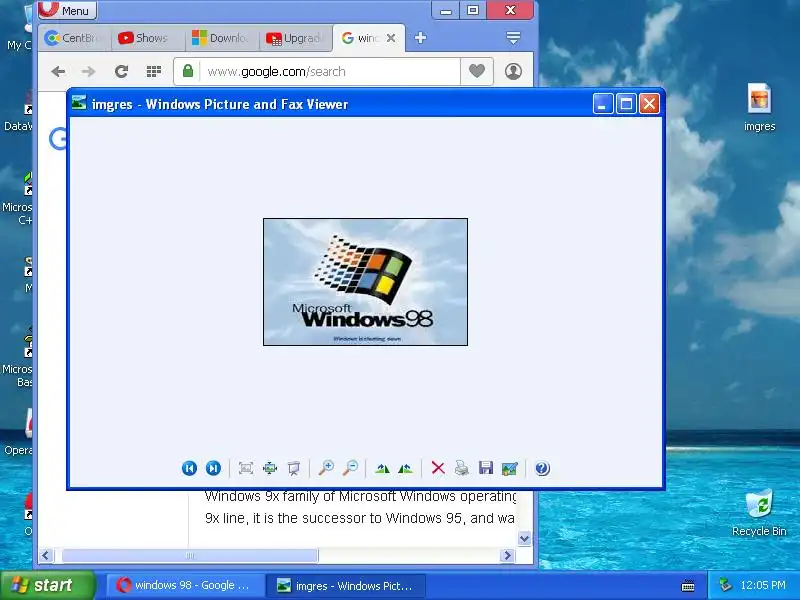Viewport: 800px width, 600px height.
Task: Rotate image counterclockwise
Action: (406, 468)
